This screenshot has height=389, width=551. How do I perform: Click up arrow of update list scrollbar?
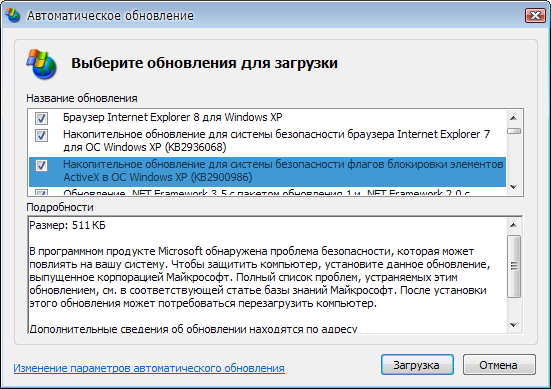coord(513,118)
